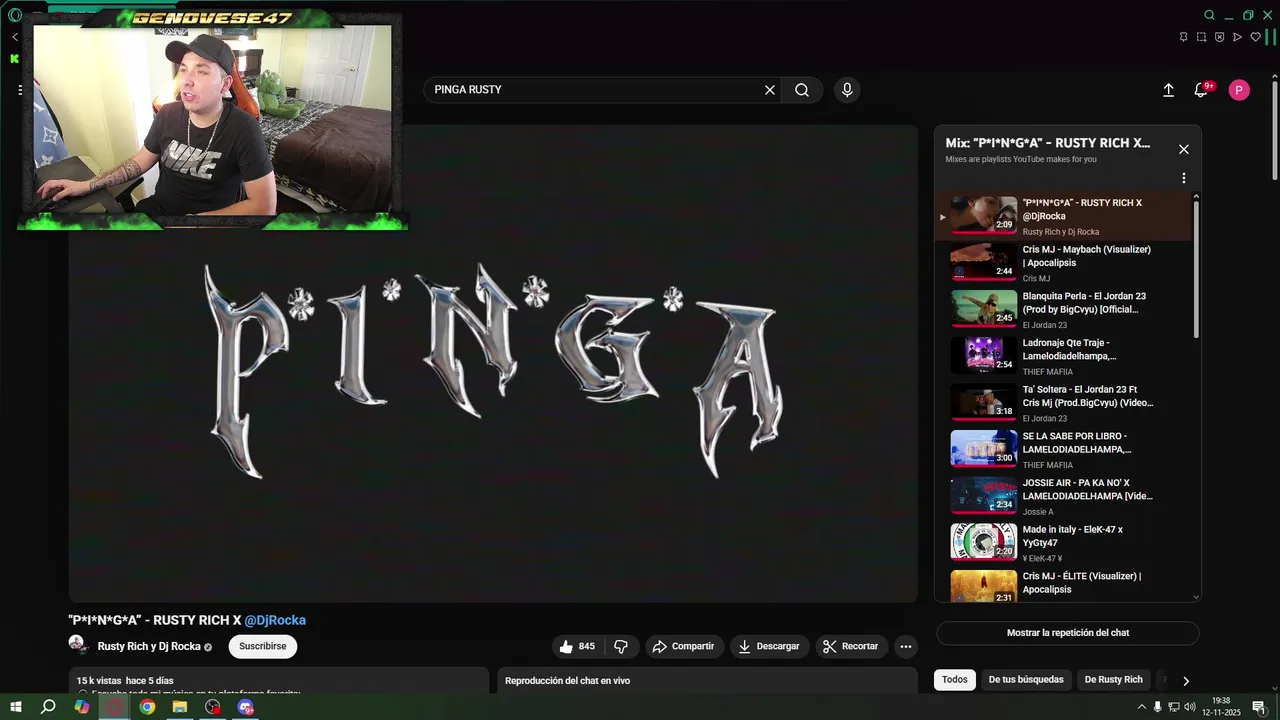
Task: Open Copilot from the taskbar
Action: (x=82, y=707)
